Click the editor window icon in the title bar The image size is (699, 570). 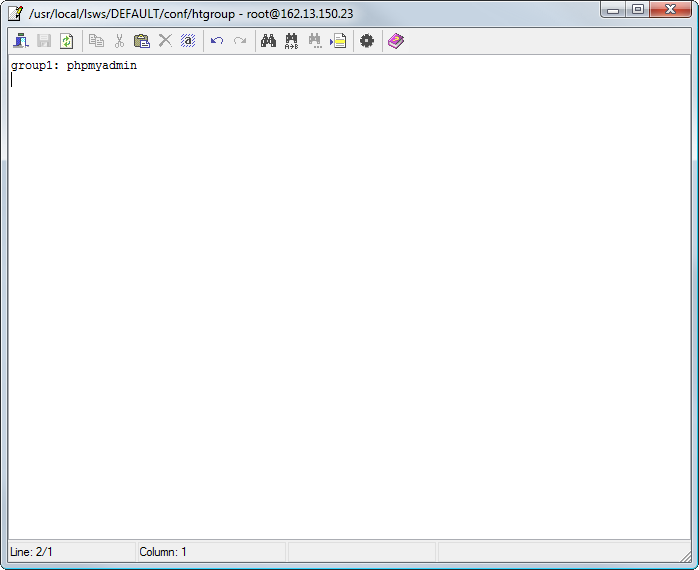(x=16, y=13)
